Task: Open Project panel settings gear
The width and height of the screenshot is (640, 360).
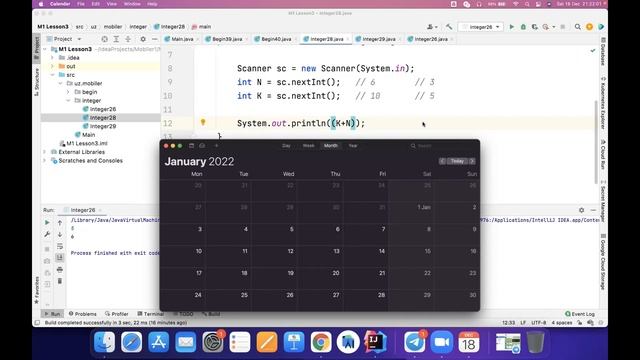Action: coord(143,39)
